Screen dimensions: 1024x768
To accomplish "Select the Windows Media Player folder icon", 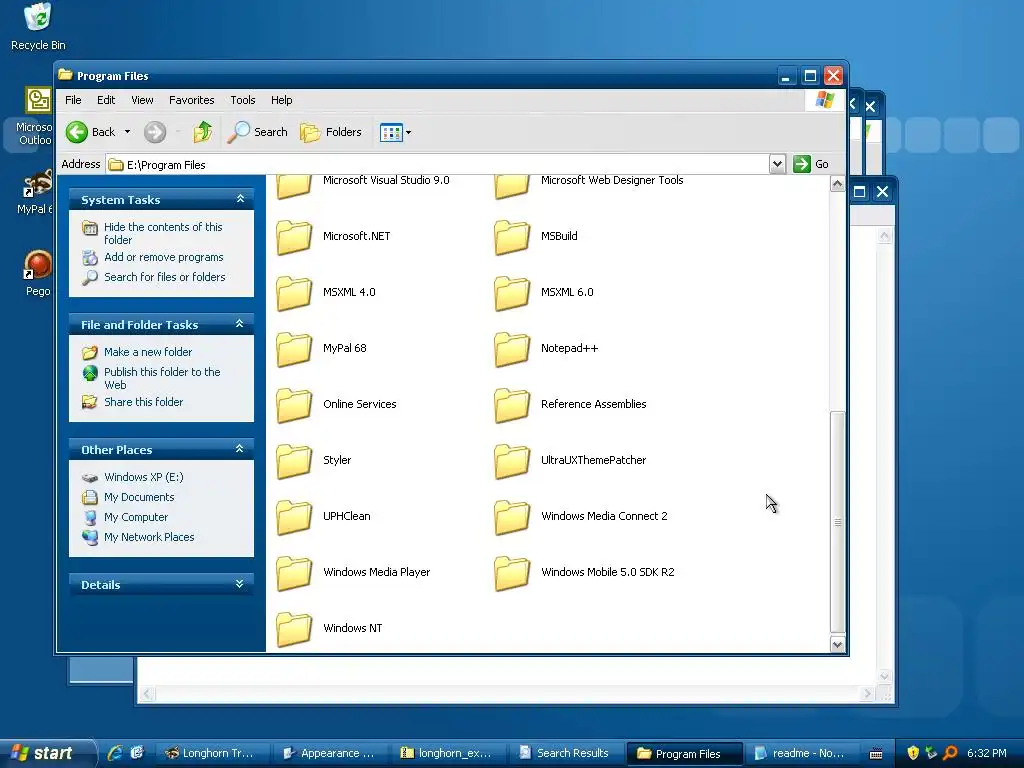I will coord(294,573).
